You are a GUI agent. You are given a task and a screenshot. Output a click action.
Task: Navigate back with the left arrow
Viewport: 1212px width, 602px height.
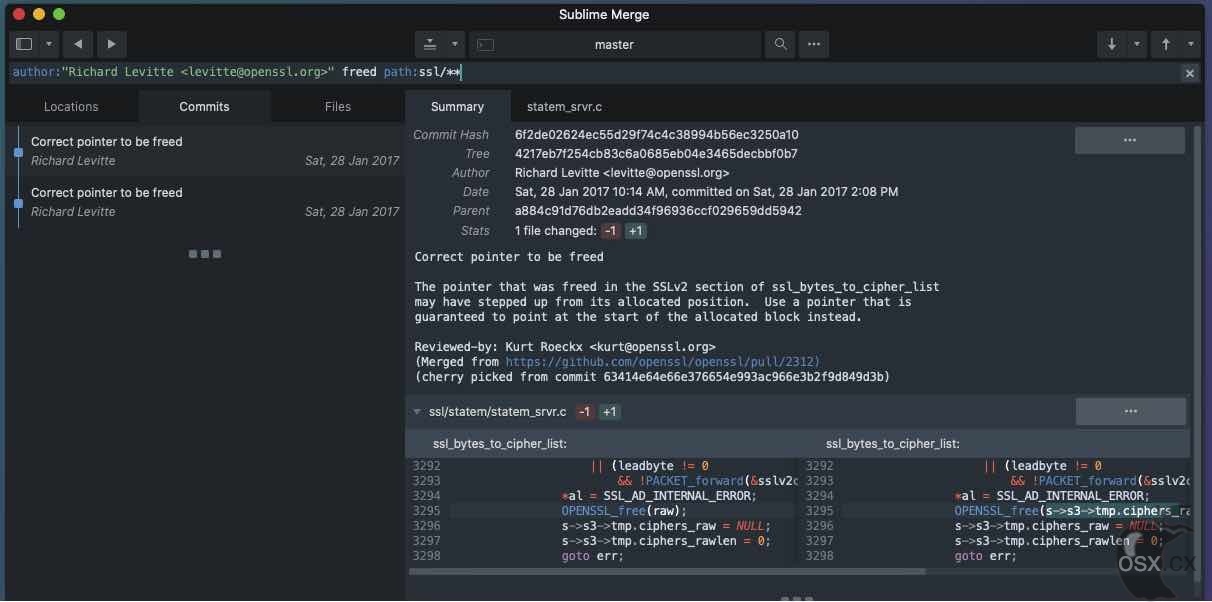tap(77, 44)
